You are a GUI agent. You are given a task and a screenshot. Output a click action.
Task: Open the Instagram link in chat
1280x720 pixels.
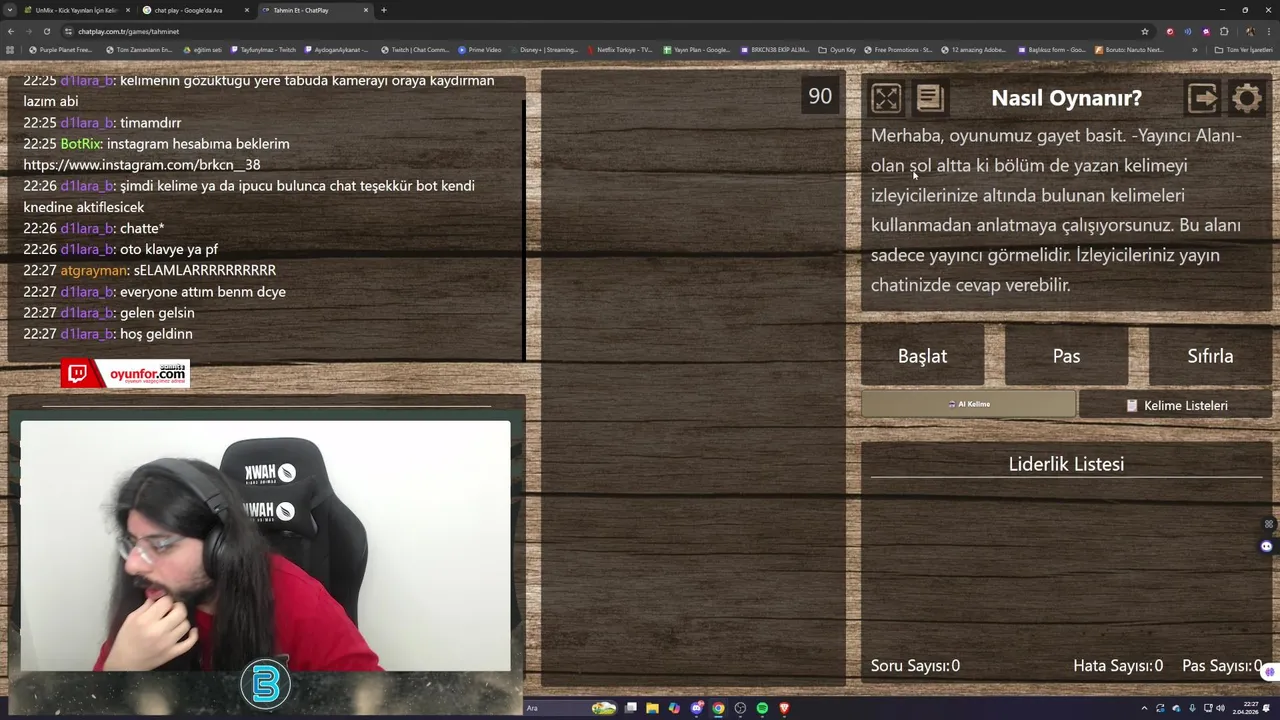click(x=142, y=165)
